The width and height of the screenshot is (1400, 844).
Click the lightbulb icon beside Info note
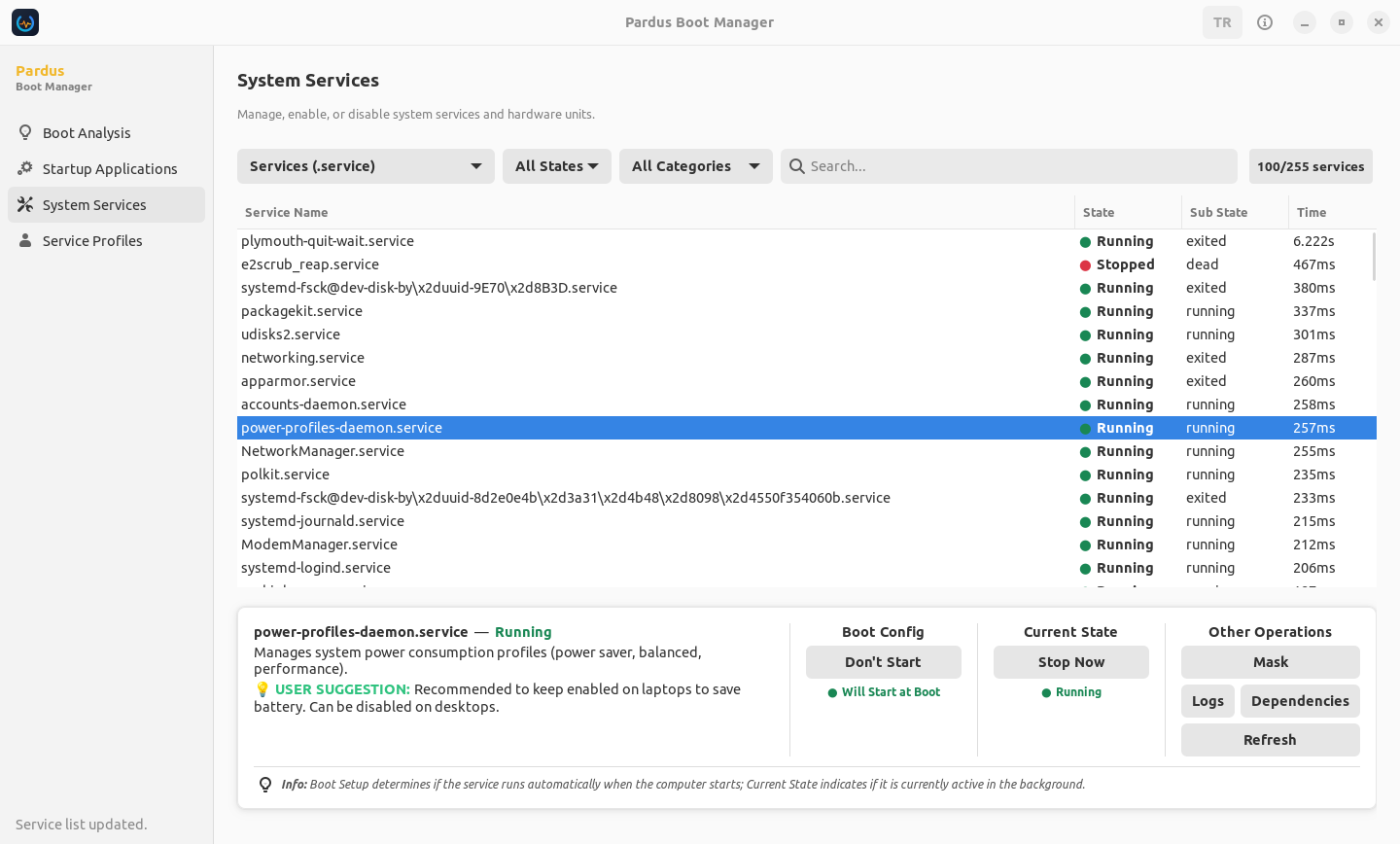265,785
